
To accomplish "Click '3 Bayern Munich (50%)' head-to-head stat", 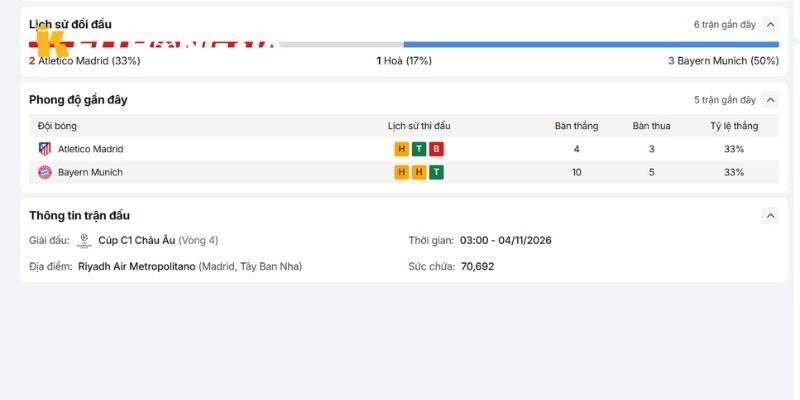I will coord(723,61).
